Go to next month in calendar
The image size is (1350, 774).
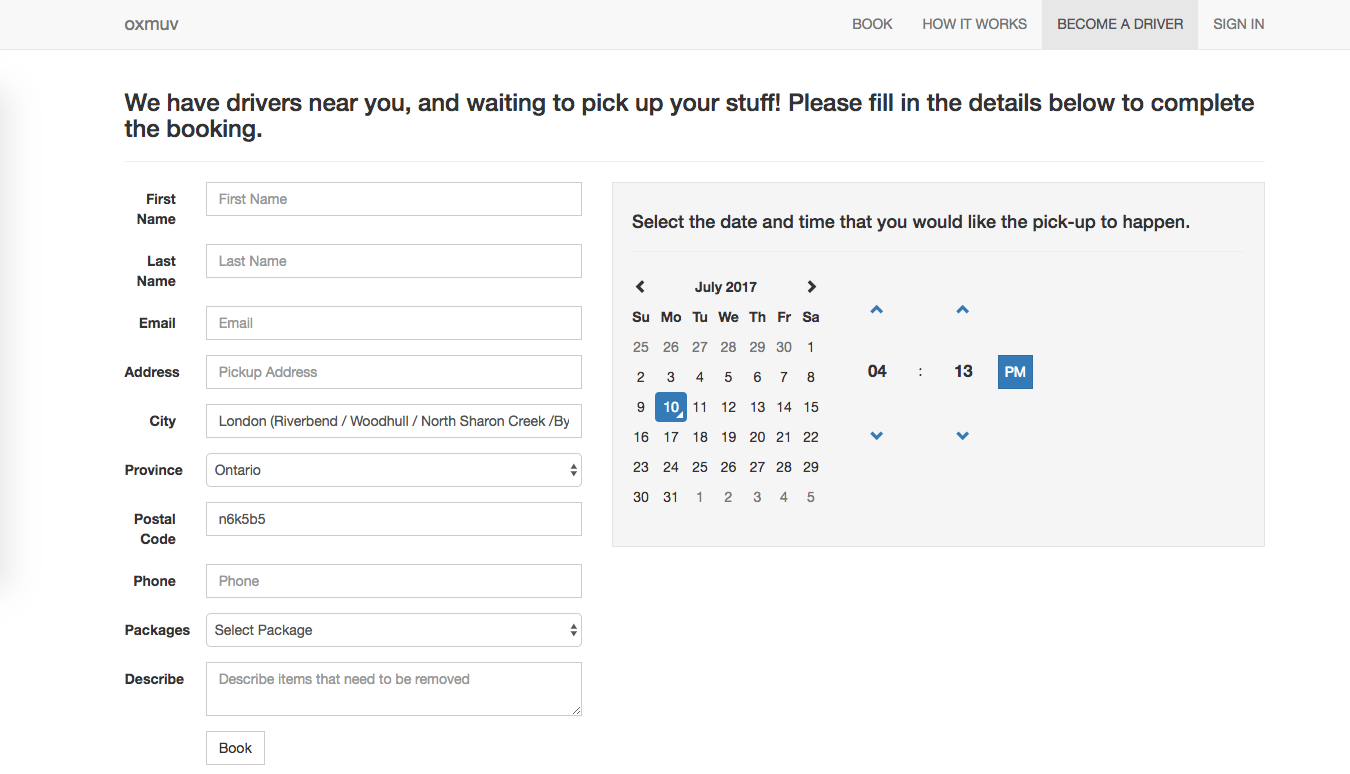pos(811,287)
